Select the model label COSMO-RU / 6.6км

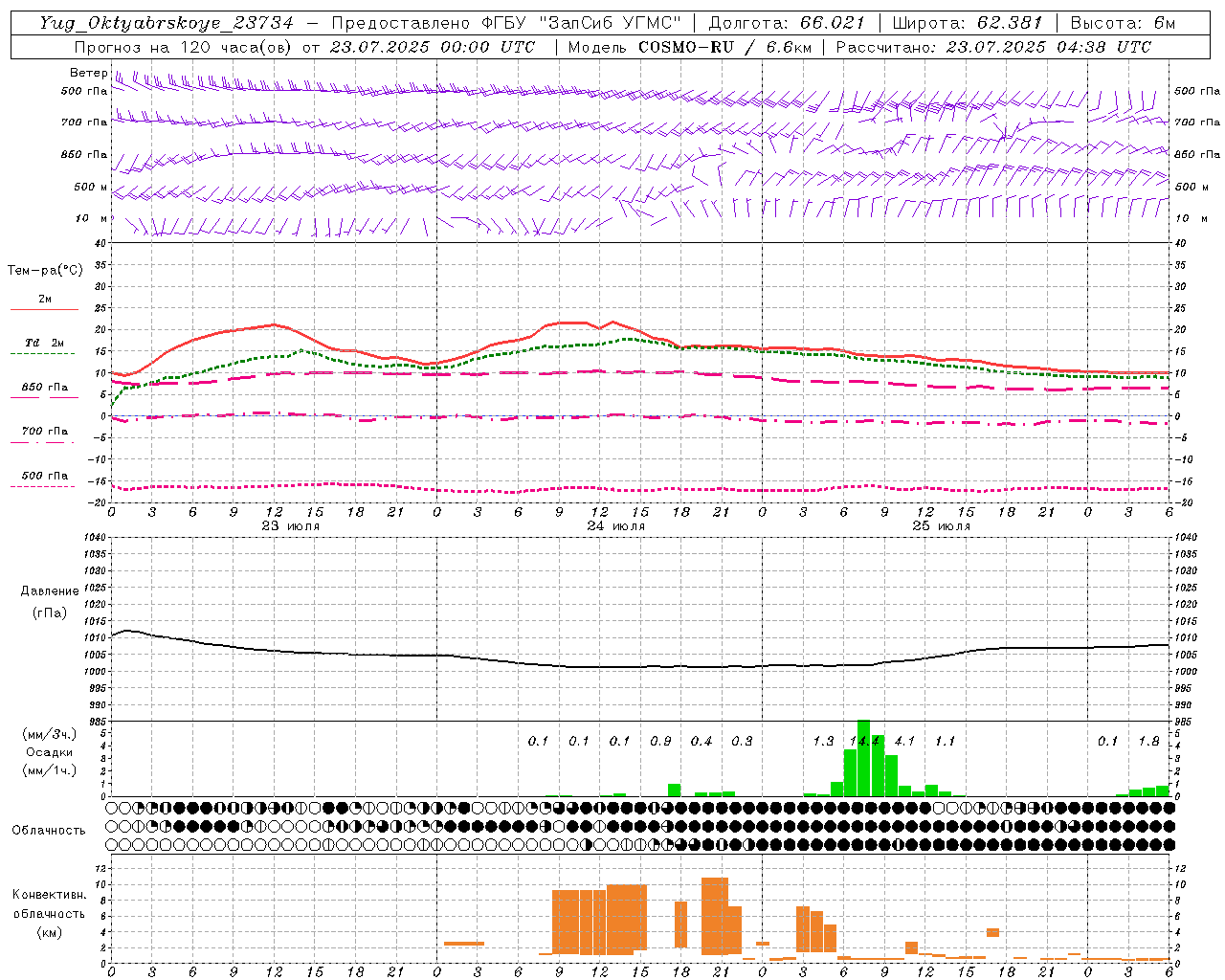click(x=725, y=47)
